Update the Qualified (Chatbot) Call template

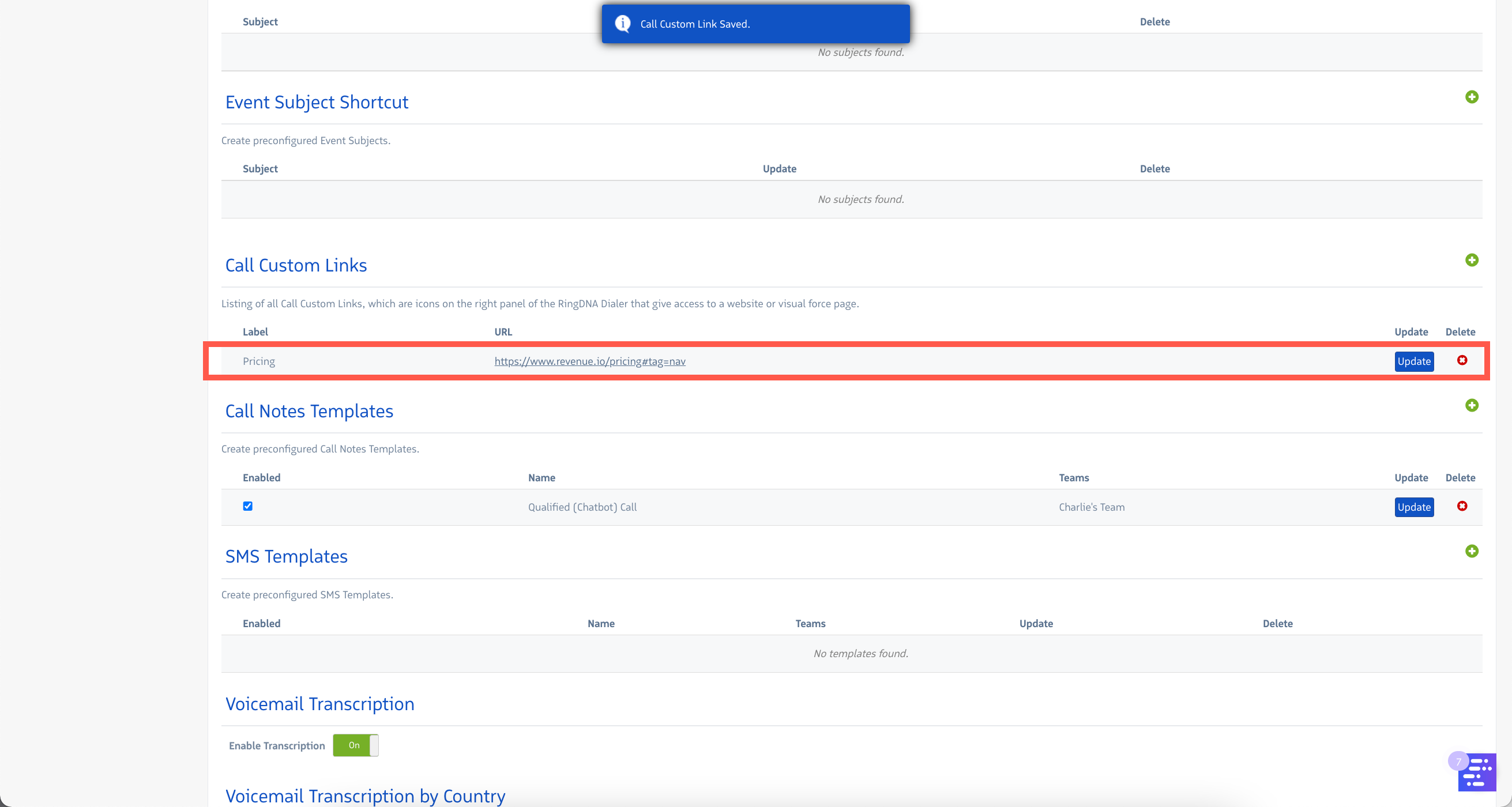point(1413,507)
